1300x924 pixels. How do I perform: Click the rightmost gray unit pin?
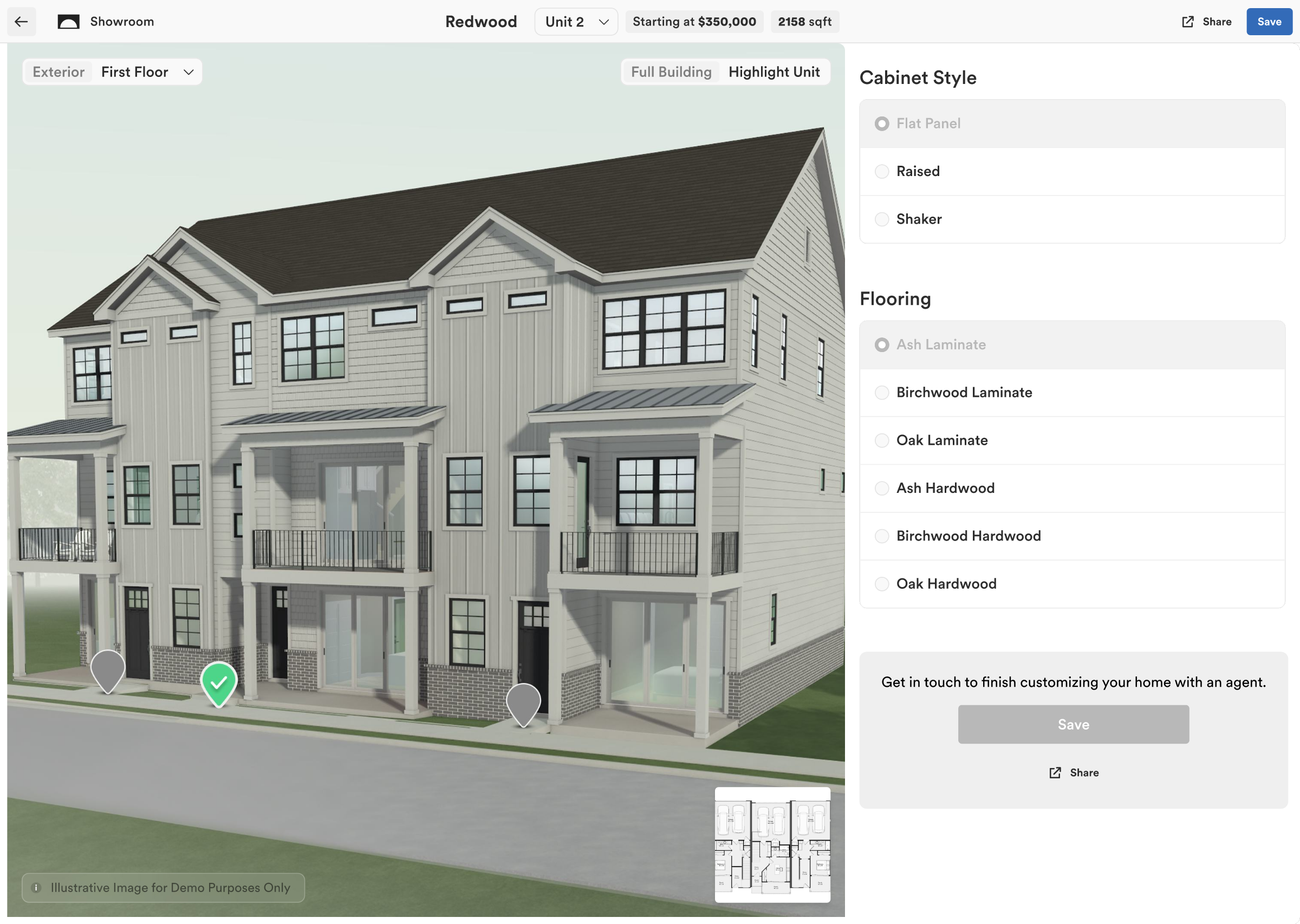(523, 702)
